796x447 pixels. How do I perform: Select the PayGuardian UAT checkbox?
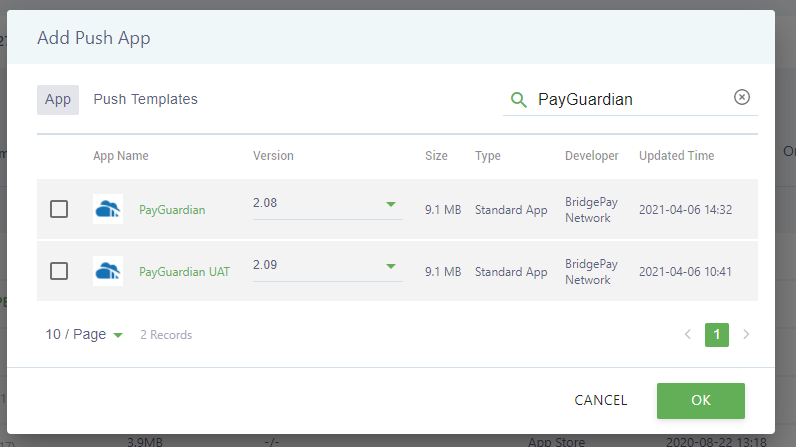tap(59, 271)
